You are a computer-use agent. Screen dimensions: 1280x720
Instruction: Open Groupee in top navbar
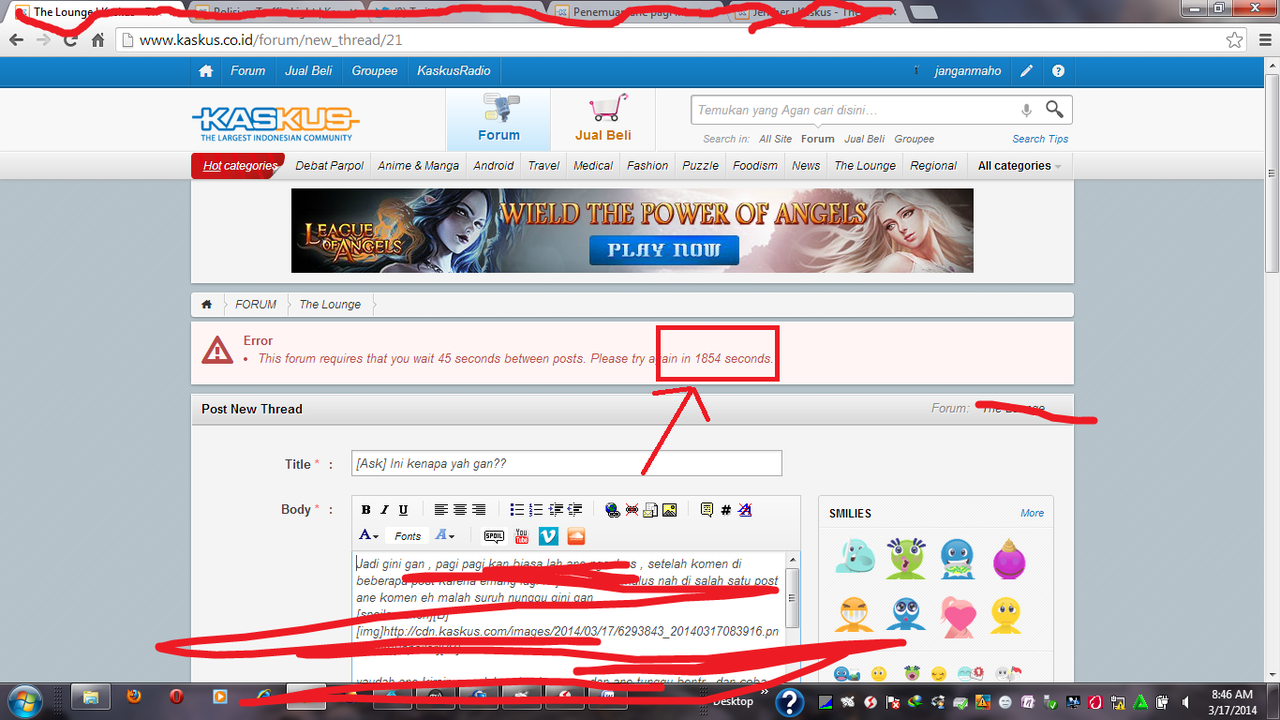[x=374, y=71]
